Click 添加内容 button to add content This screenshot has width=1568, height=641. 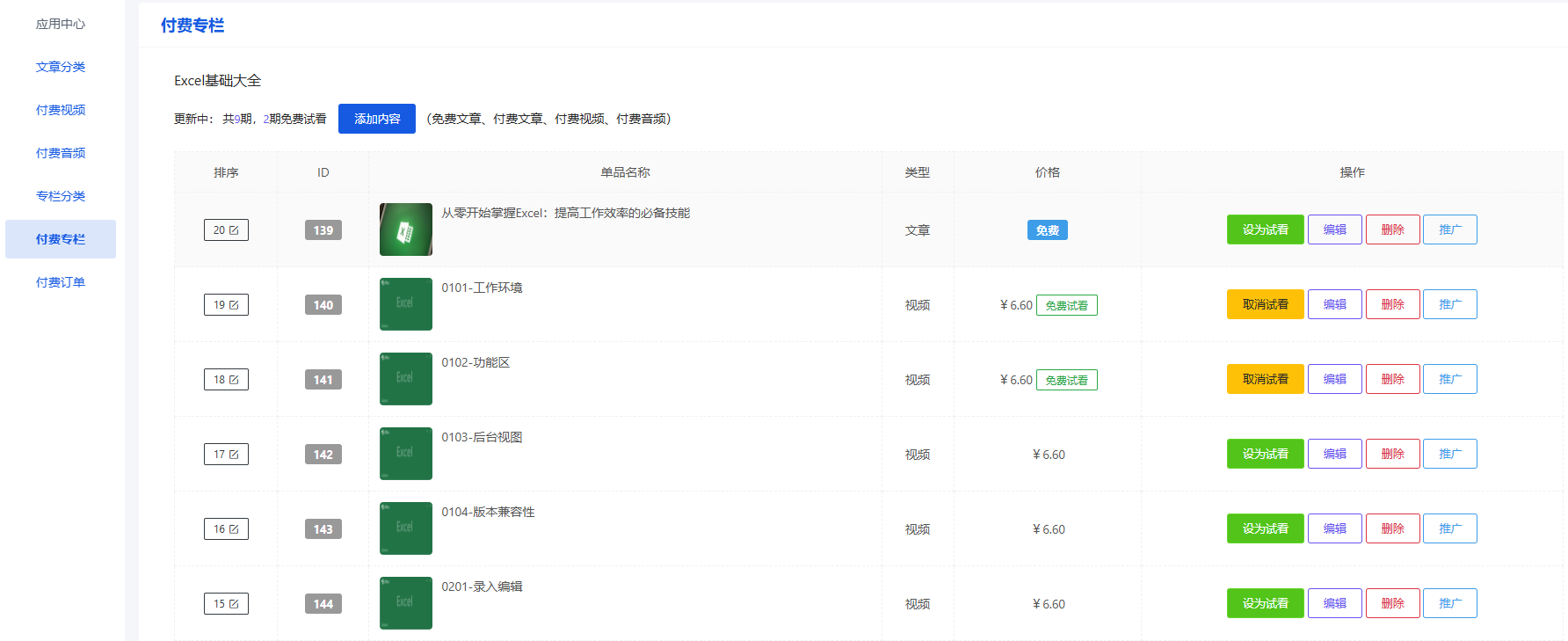coord(376,119)
